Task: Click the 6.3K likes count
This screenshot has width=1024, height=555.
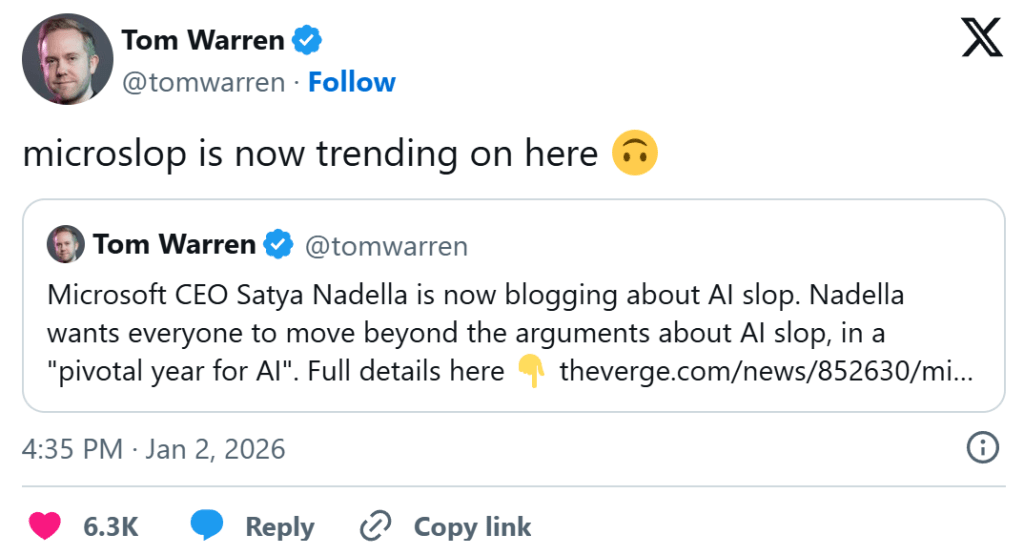Action: click(109, 526)
